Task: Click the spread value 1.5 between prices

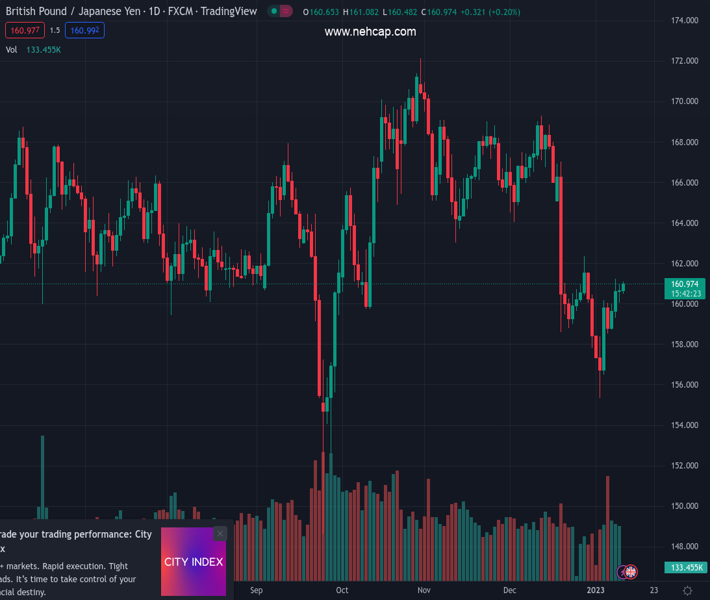Action: pos(55,31)
